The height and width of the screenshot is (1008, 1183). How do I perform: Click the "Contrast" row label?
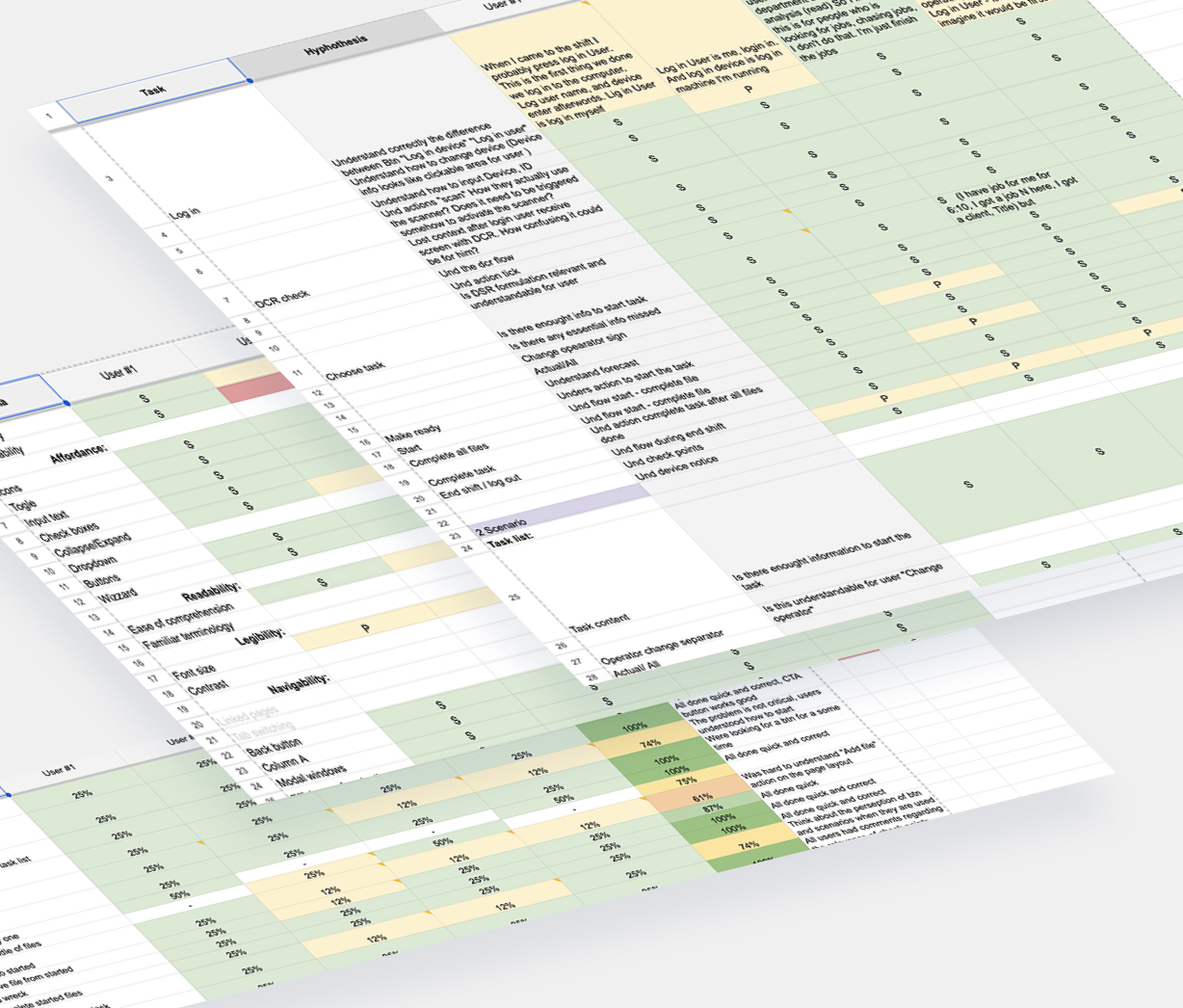pyautogui.click(x=208, y=686)
